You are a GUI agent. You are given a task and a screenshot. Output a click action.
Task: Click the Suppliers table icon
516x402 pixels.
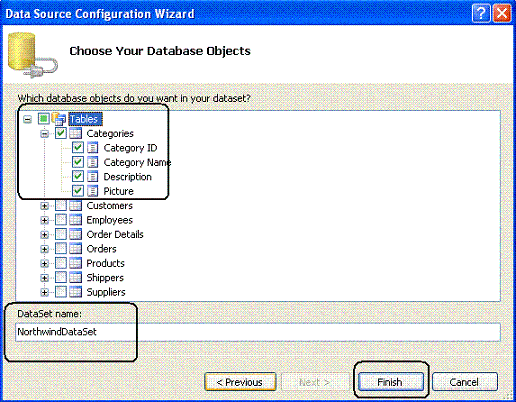(75, 292)
